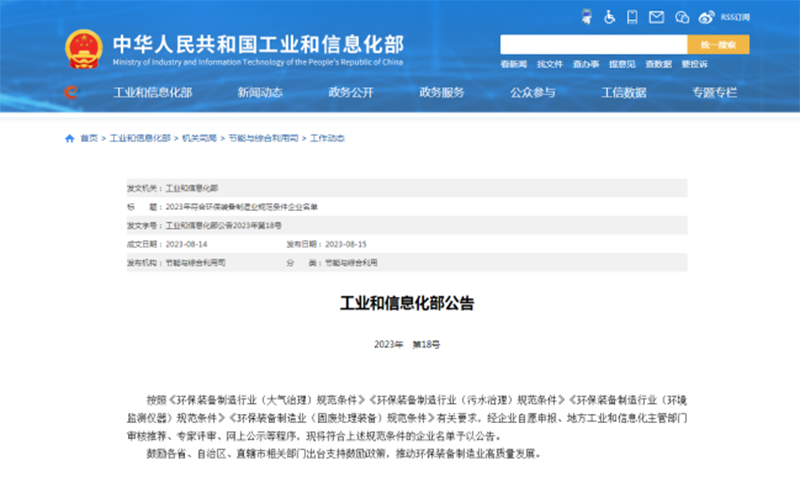Click the 找文件 quick link under search
This screenshot has height=482, width=800.
click(x=550, y=64)
